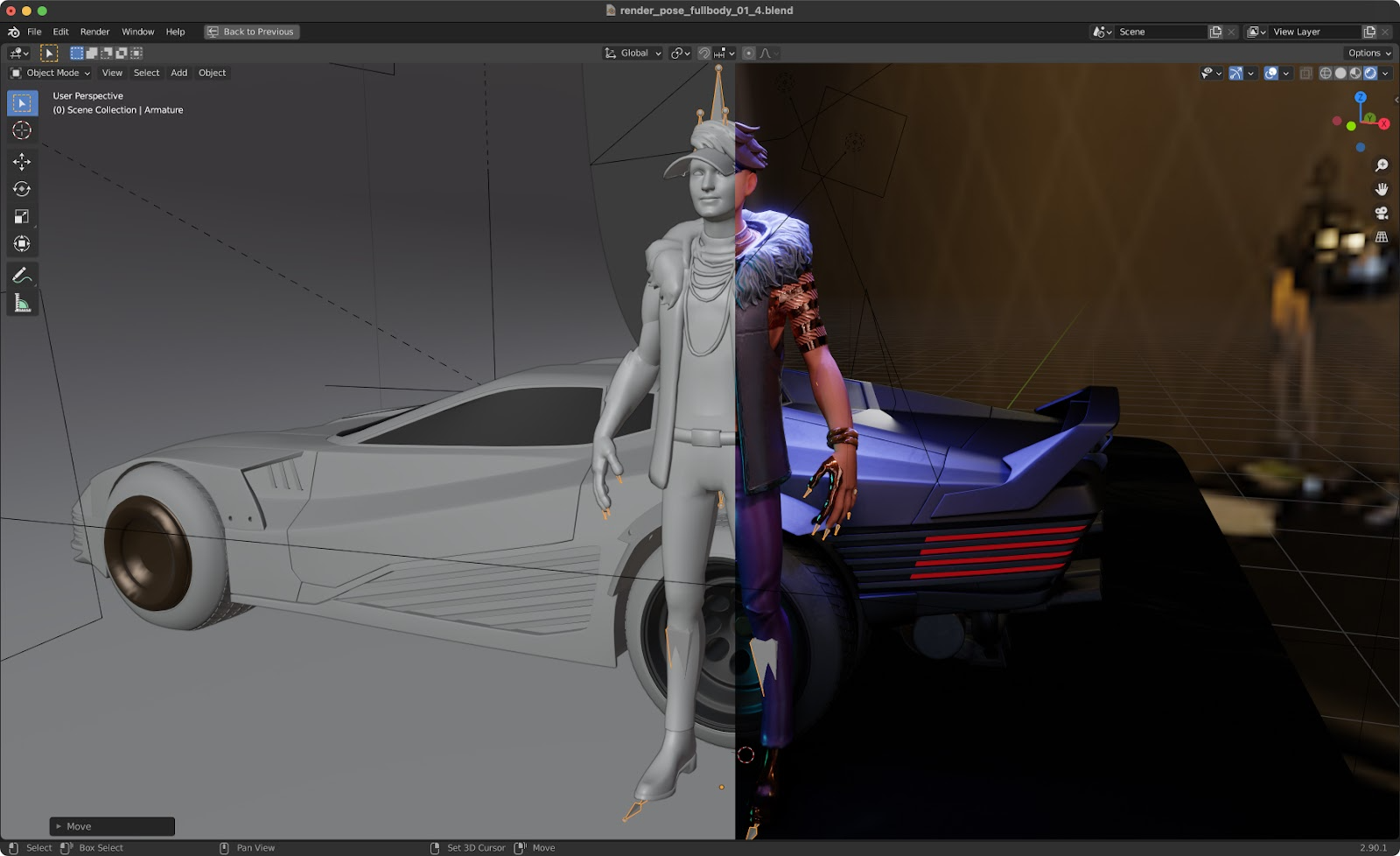
Task: Click the "2.90.1" version text in status bar
Action: pos(1373,848)
